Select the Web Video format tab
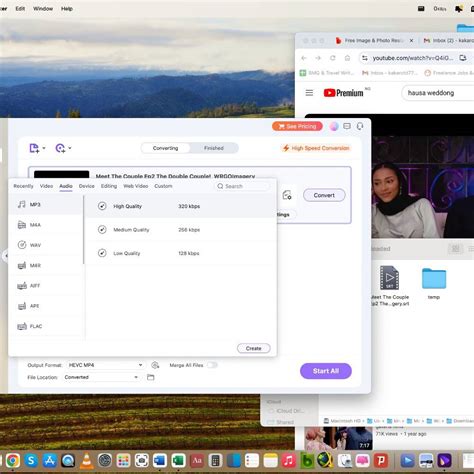The height and width of the screenshot is (474, 474). pos(136,186)
